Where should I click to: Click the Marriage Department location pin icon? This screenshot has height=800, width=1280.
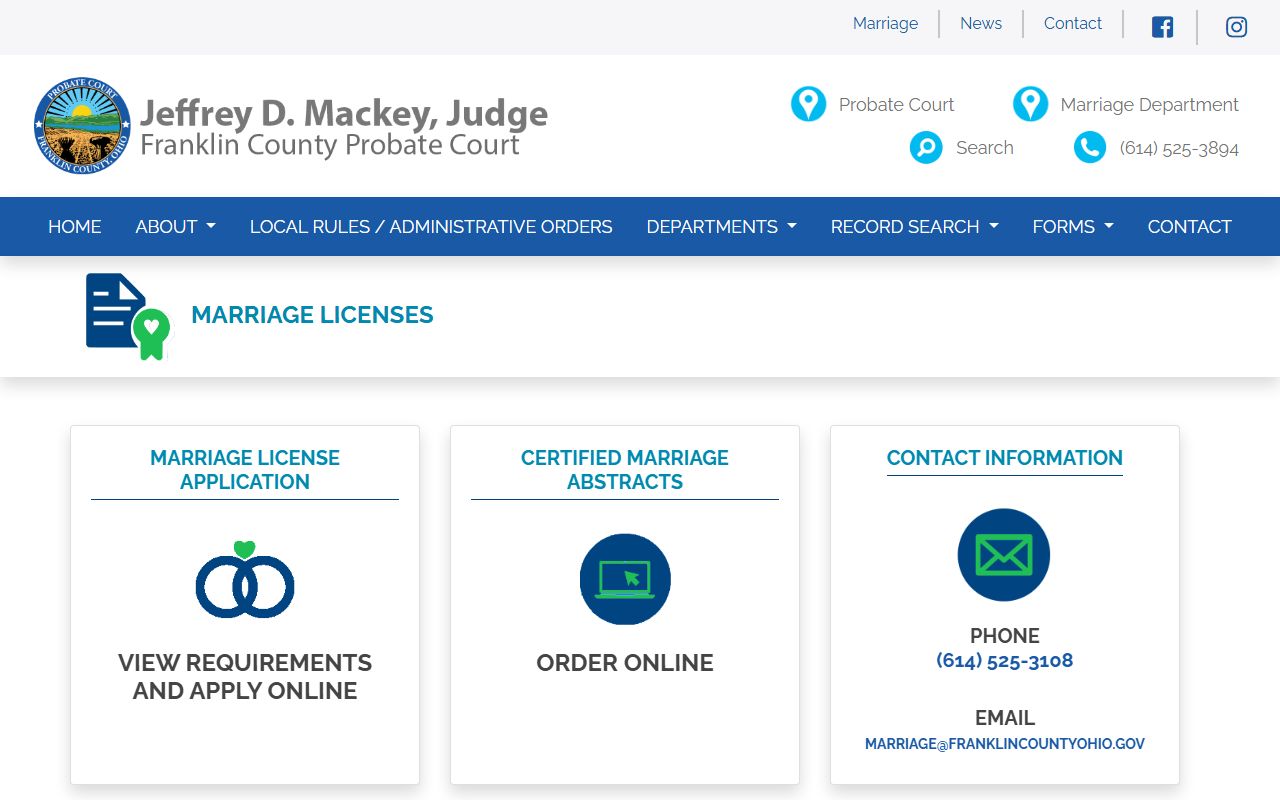tap(1030, 104)
